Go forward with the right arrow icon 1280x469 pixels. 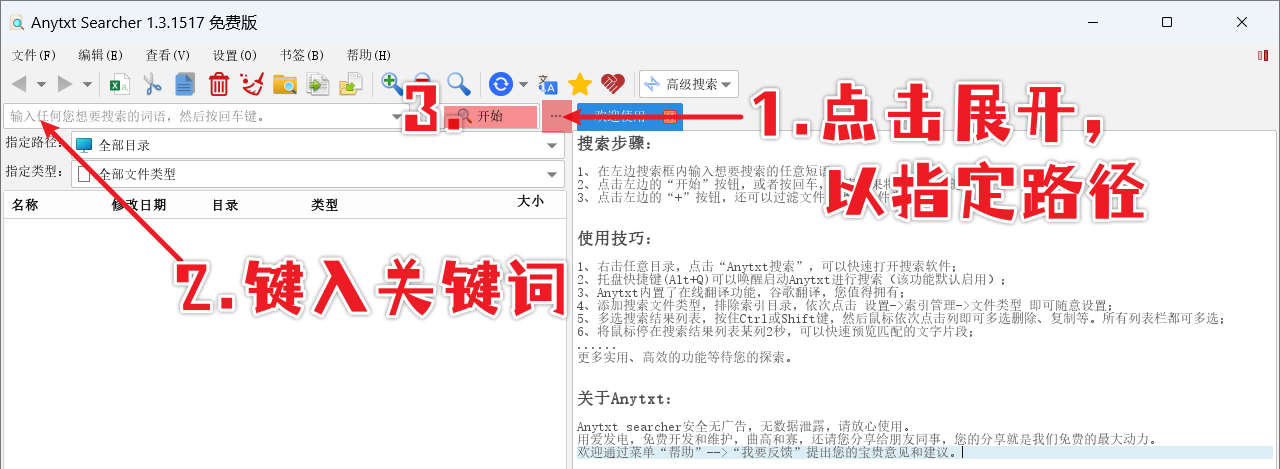[x=65, y=84]
